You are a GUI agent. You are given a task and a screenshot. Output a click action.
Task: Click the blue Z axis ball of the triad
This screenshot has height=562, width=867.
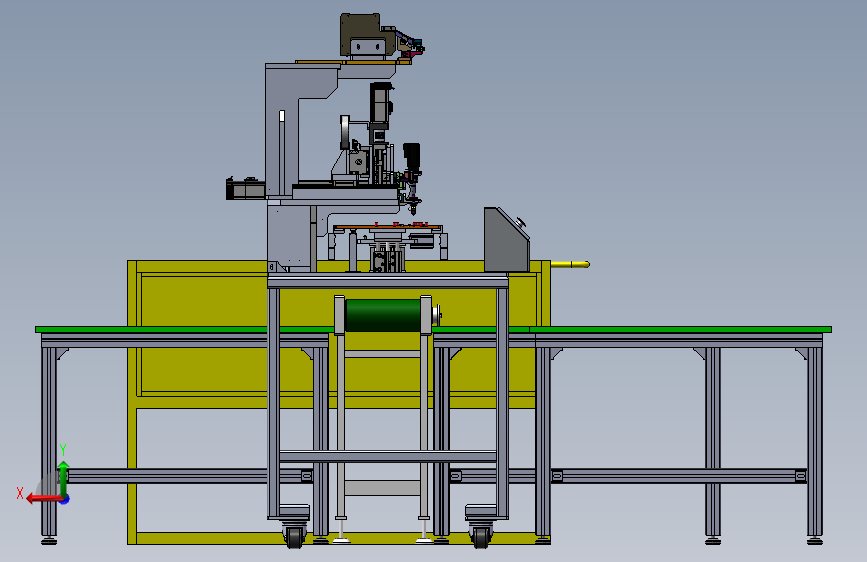pyautogui.click(x=65, y=499)
